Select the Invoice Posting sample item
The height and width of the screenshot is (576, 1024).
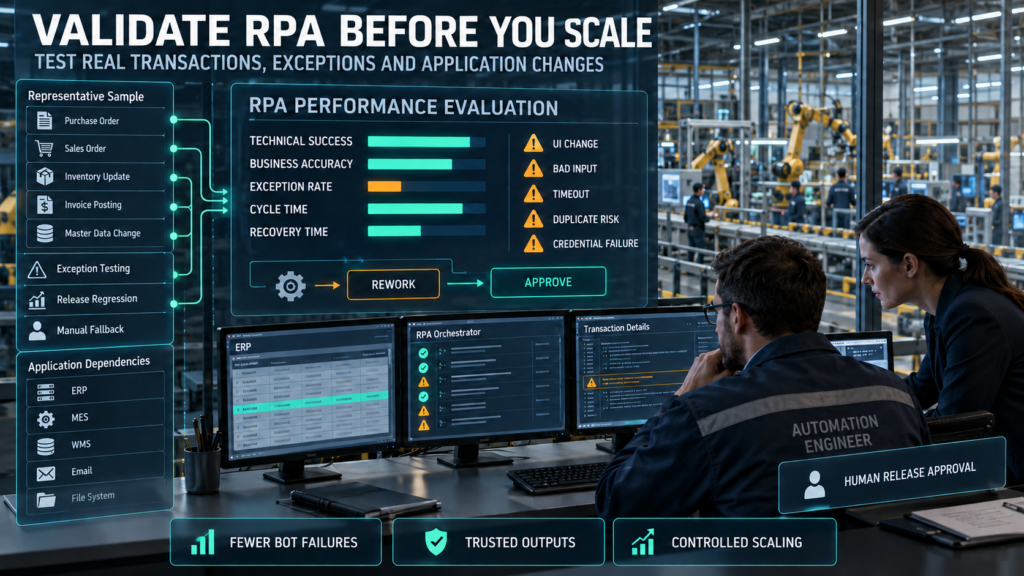click(x=95, y=205)
